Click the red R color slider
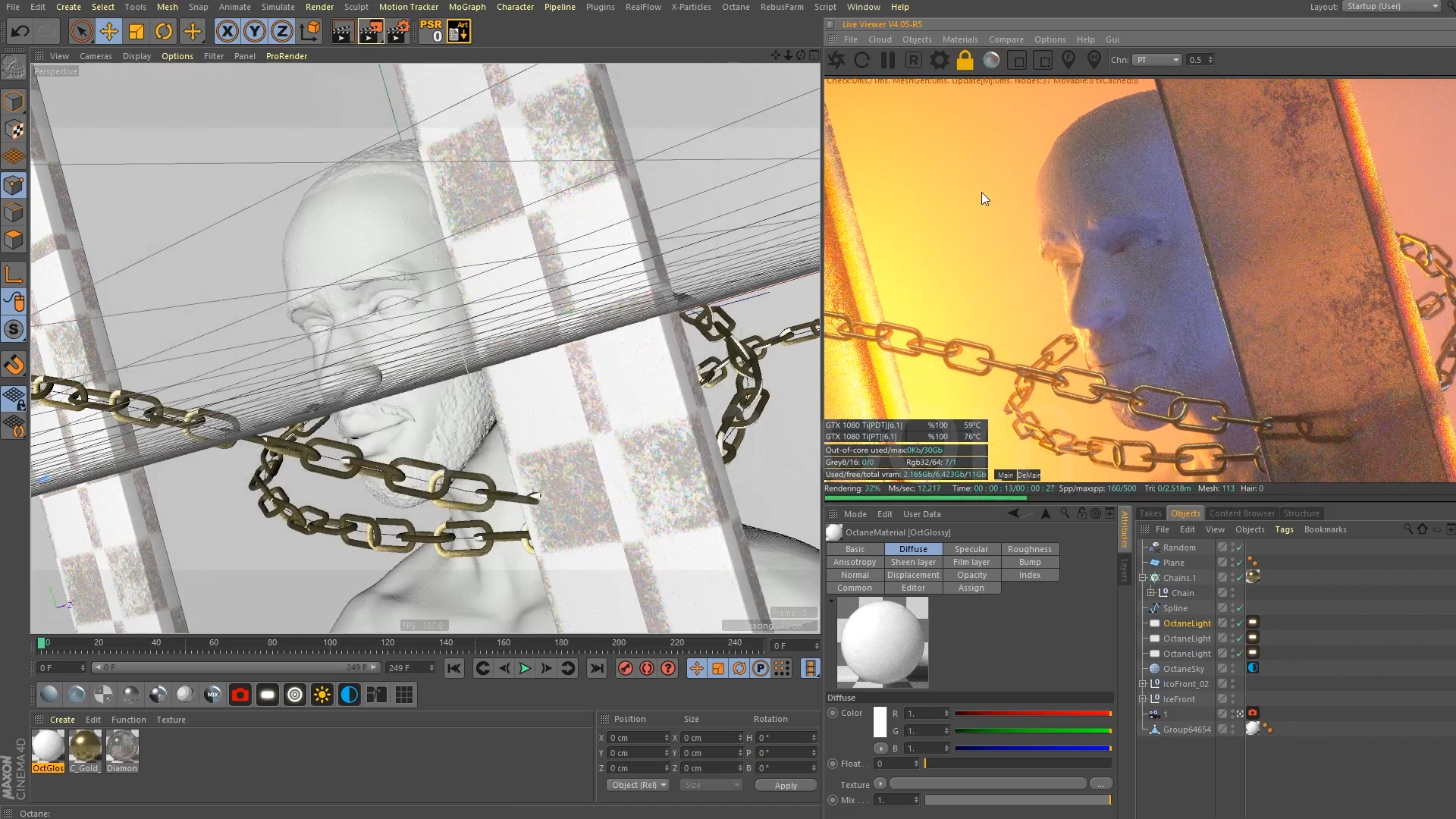The image size is (1456, 819). pyautogui.click(x=1032, y=714)
